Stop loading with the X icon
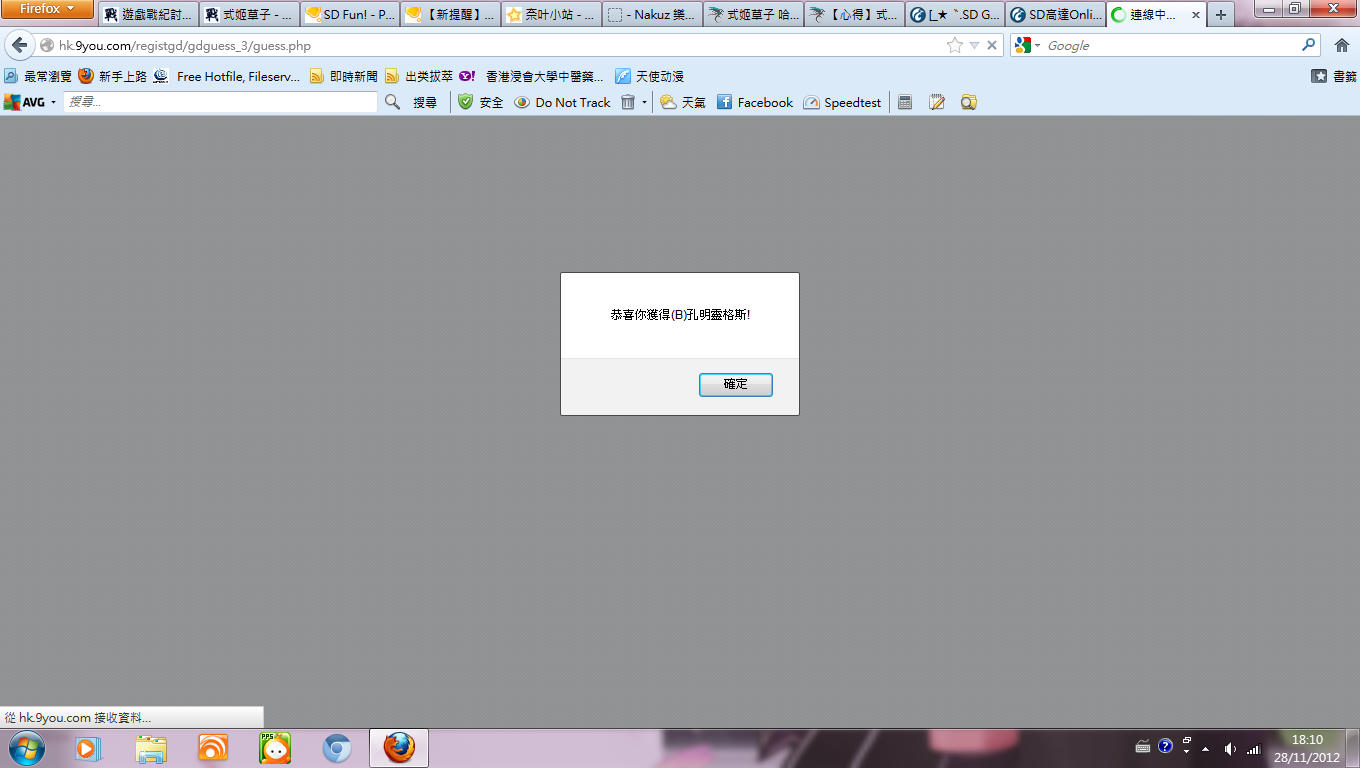Viewport: 1360px width, 768px height. [x=992, y=45]
